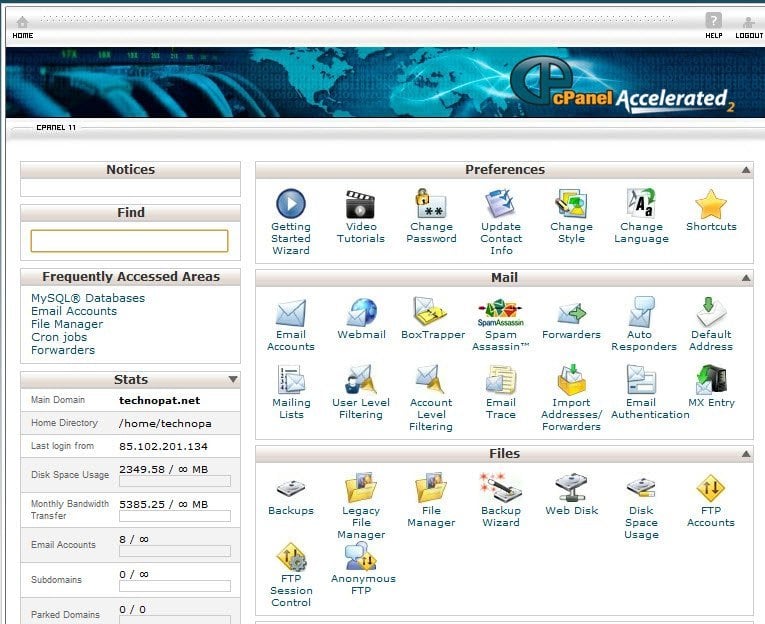Open Import Addresses/Forwarders icon
Image resolution: width=765 pixels, height=624 pixels.
point(571,380)
